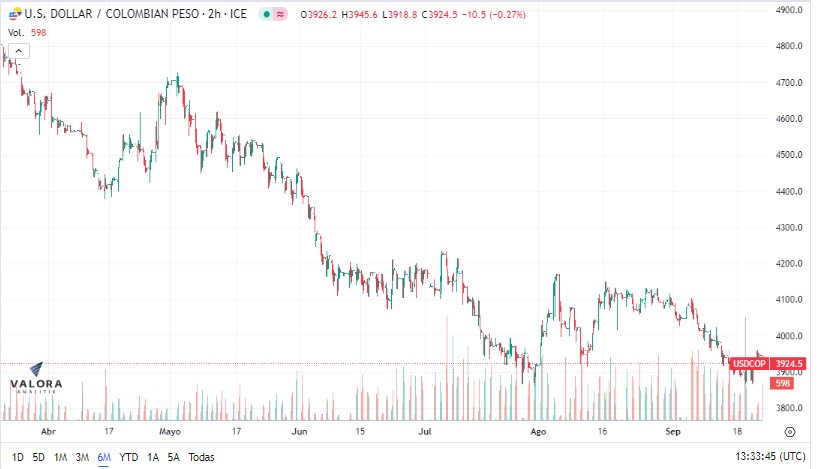Select the Todas time range
Screen dimensions: 819x469
(x=201, y=458)
